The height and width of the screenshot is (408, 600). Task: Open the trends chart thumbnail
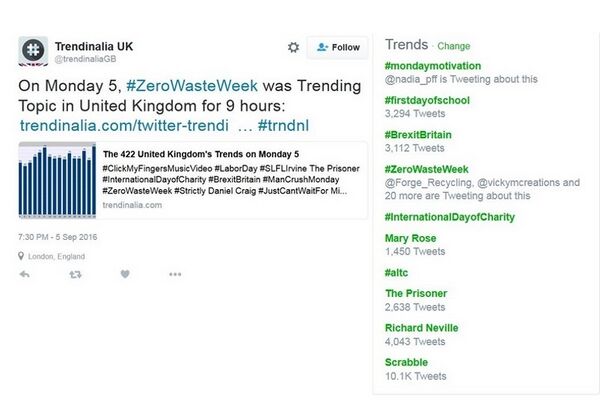[x=57, y=181]
